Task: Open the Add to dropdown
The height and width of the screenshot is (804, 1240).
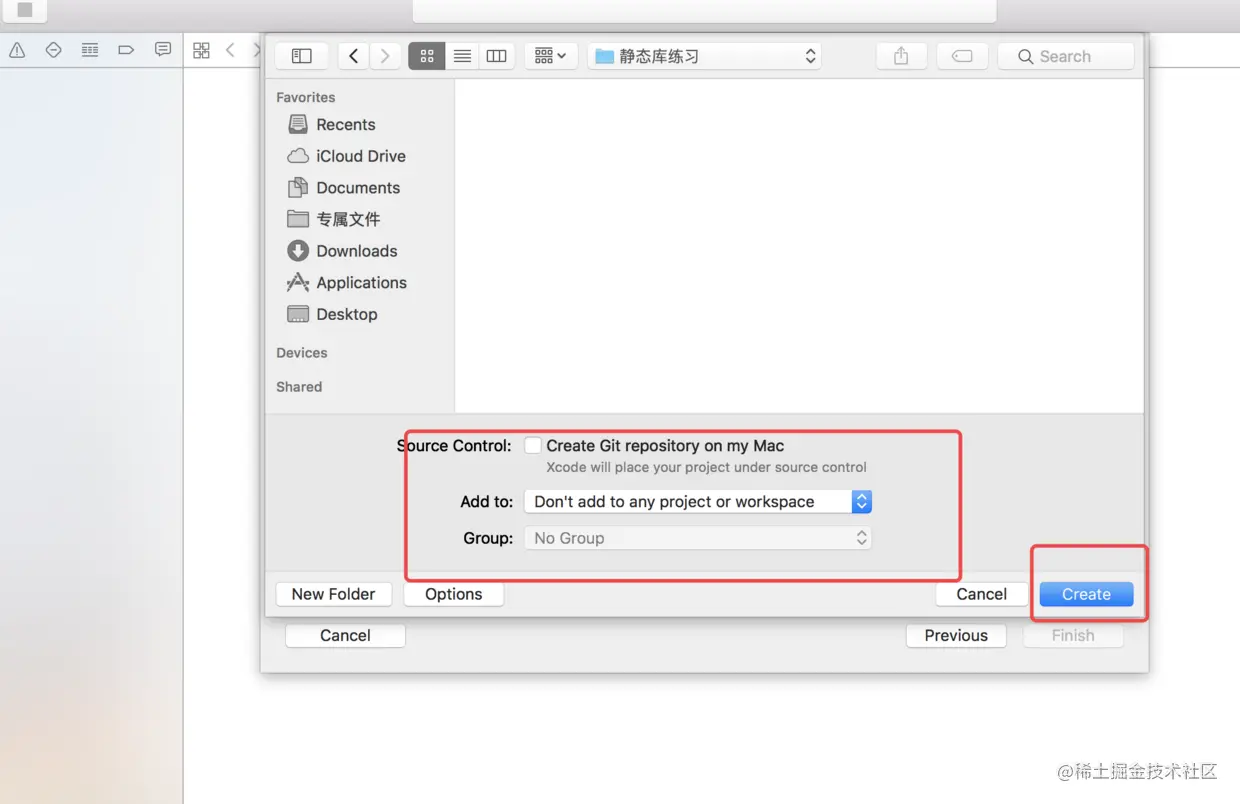Action: coord(698,502)
